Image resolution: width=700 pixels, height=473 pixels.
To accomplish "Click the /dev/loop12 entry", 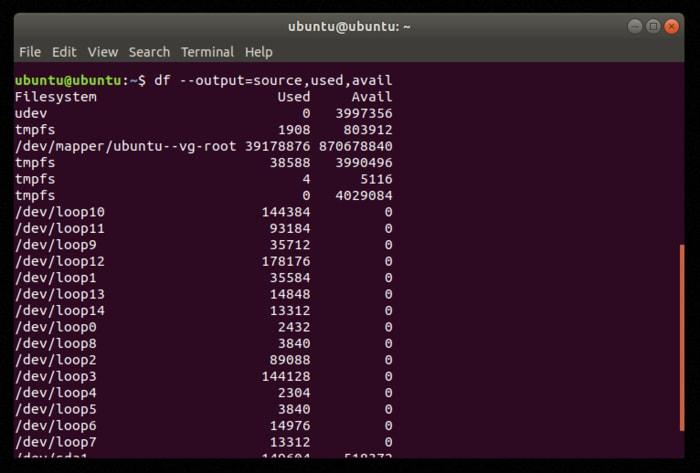I will pyautogui.click(x=60, y=261).
